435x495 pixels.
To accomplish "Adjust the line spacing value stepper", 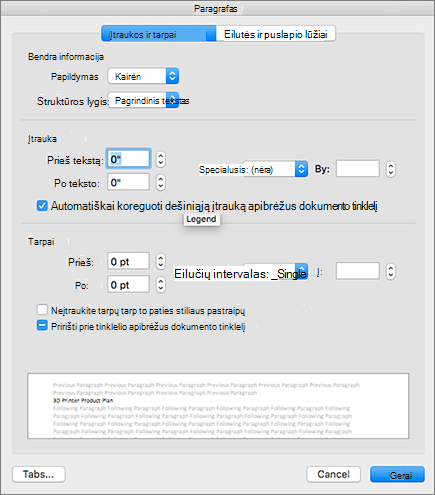I will tap(391, 272).
